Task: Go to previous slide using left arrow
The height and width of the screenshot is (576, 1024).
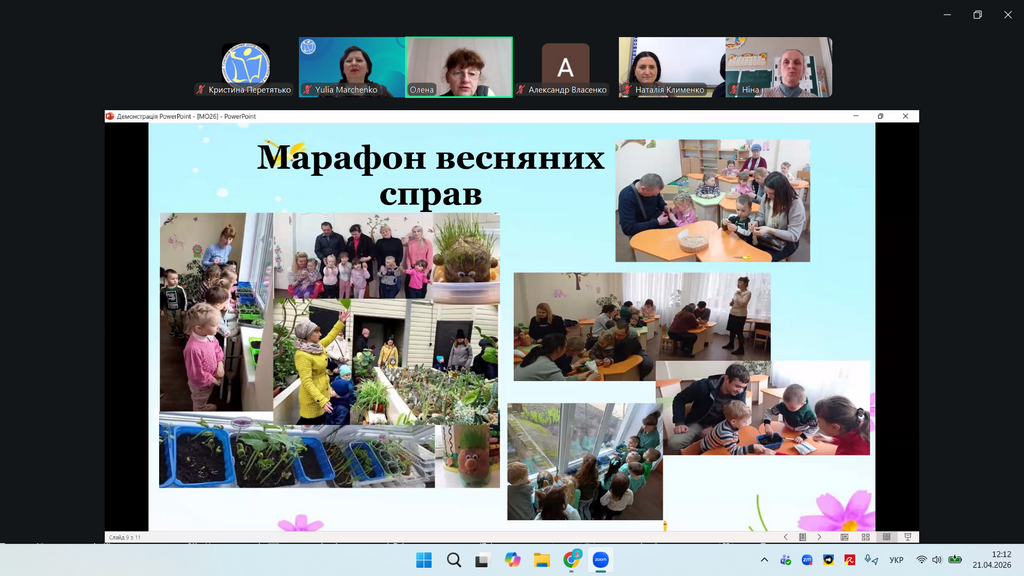Action: tap(786, 537)
